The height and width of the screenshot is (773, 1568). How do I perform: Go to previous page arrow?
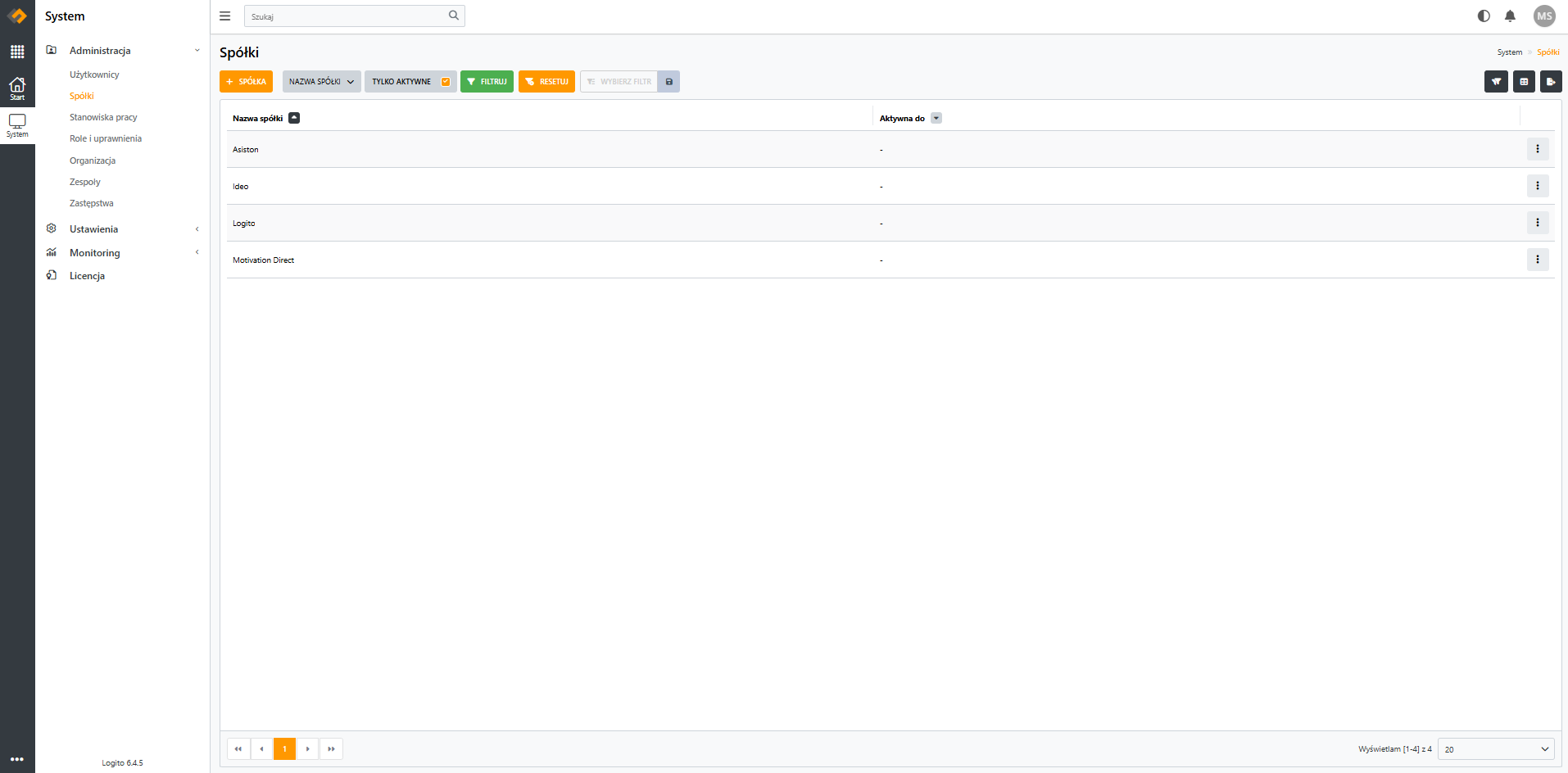(x=261, y=748)
